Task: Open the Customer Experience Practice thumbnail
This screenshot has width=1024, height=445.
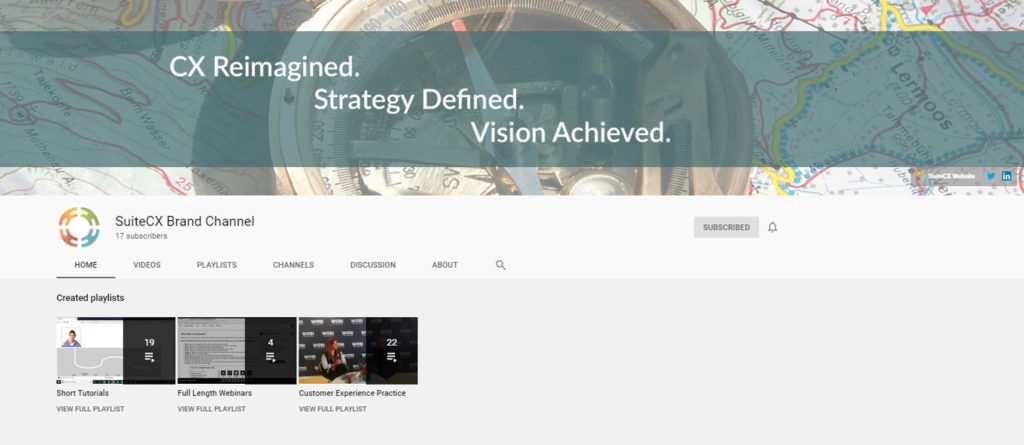Action: [358, 350]
